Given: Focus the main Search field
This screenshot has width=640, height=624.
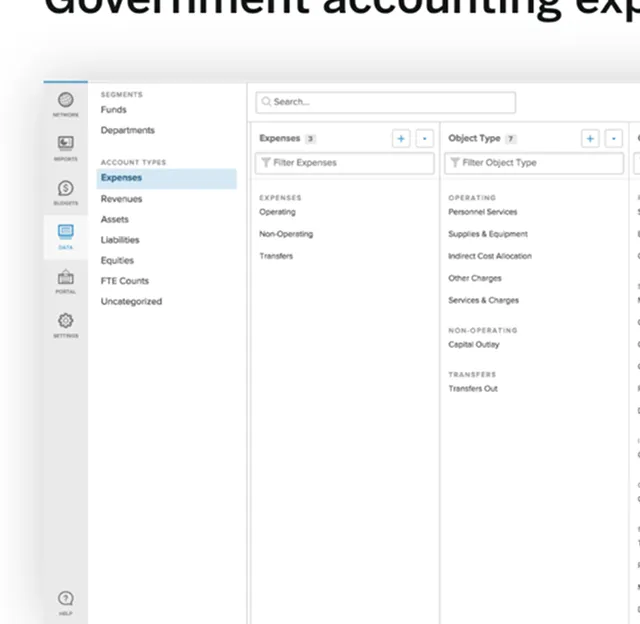Looking at the screenshot, I should [386, 102].
